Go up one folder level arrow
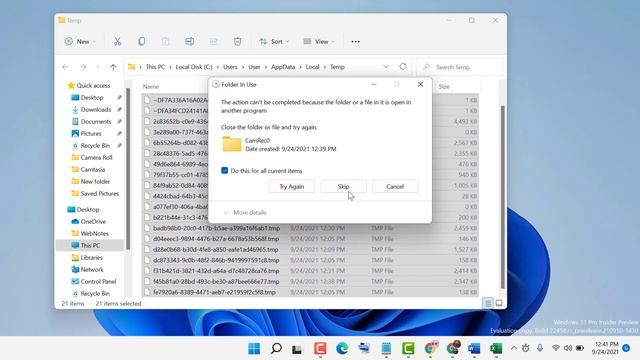 (x=113, y=67)
